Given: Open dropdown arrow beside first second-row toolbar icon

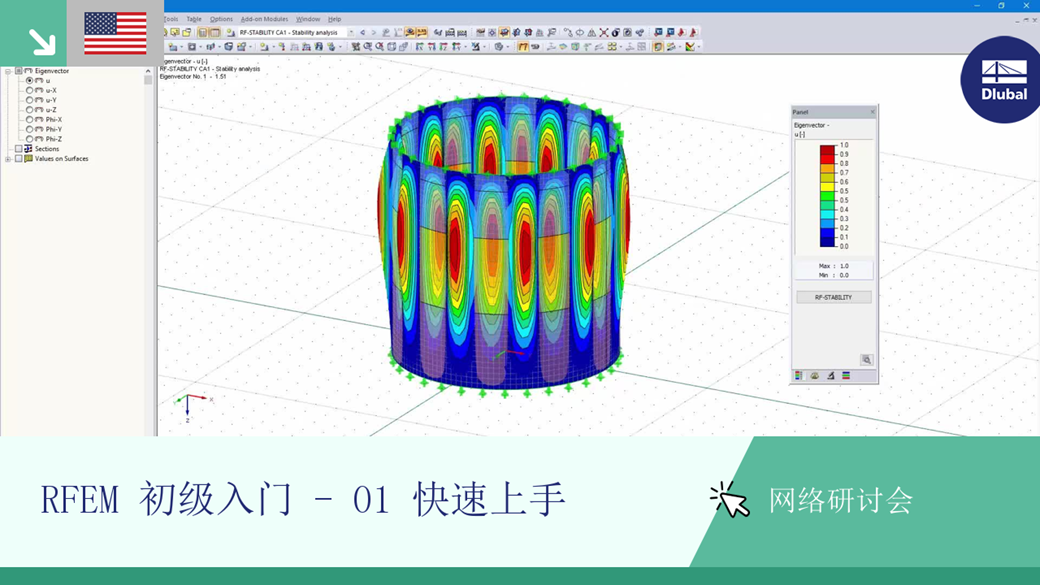Looking at the screenshot, I should 181,47.
